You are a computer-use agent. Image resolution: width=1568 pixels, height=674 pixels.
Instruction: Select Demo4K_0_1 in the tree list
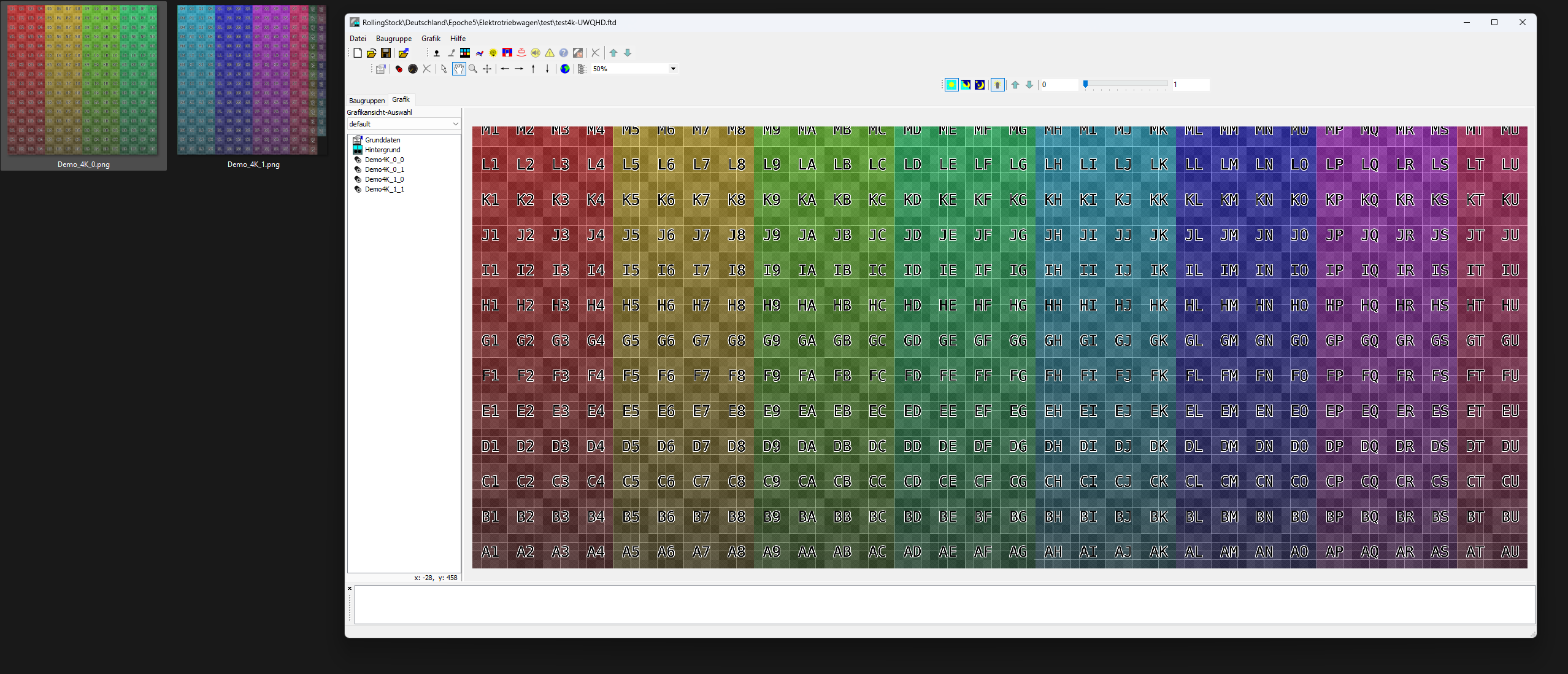pyautogui.click(x=384, y=169)
